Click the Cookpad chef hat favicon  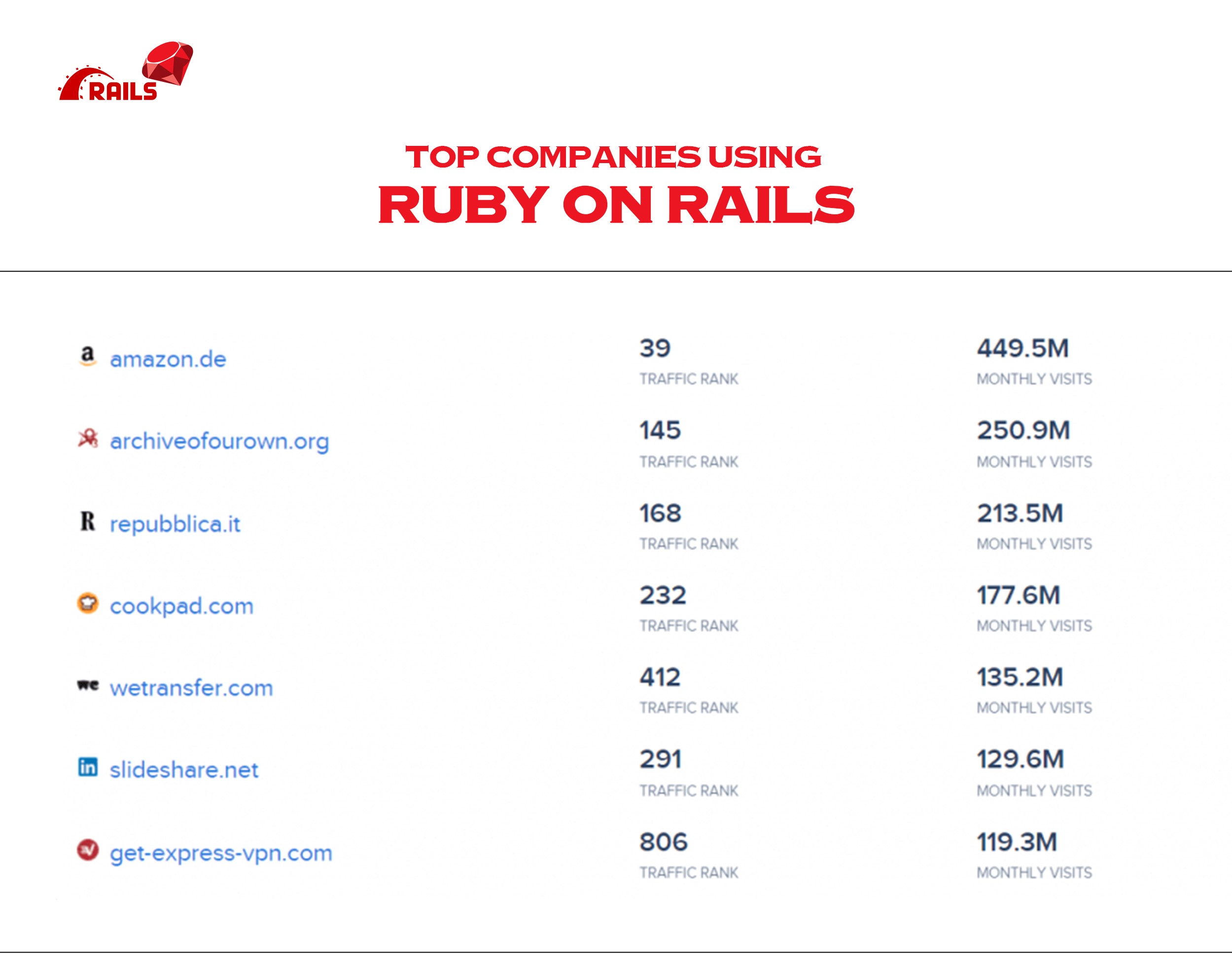click(x=87, y=603)
